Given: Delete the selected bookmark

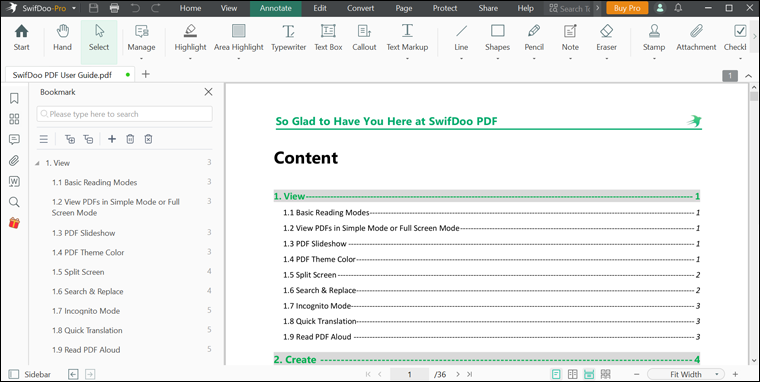Looking at the screenshot, I should pos(130,139).
